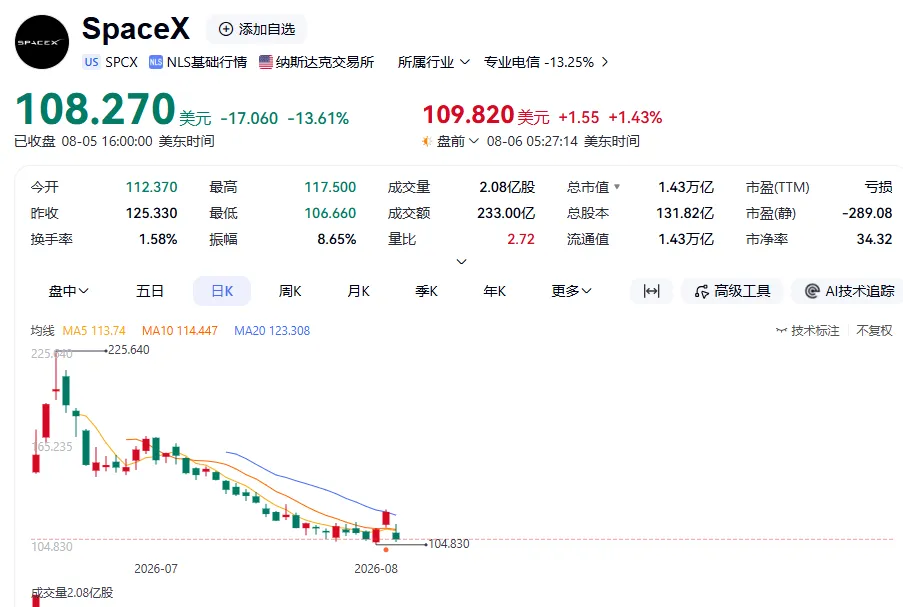Image resolution: width=903 pixels, height=607 pixels.
Task: Click the MA5 113.74 indicator
Action: 94,331
